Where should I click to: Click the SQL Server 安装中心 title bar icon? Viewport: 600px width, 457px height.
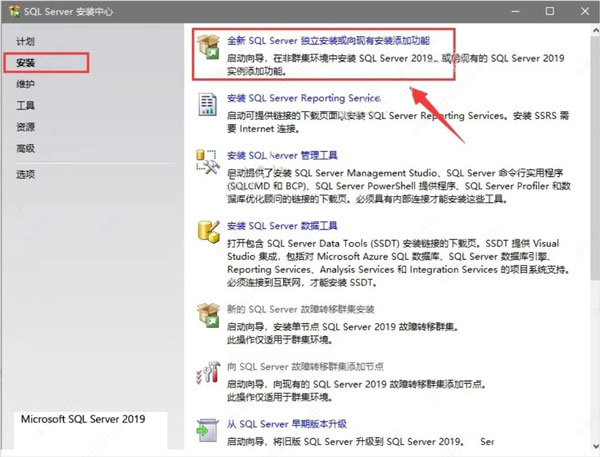[x=11, y=11]
